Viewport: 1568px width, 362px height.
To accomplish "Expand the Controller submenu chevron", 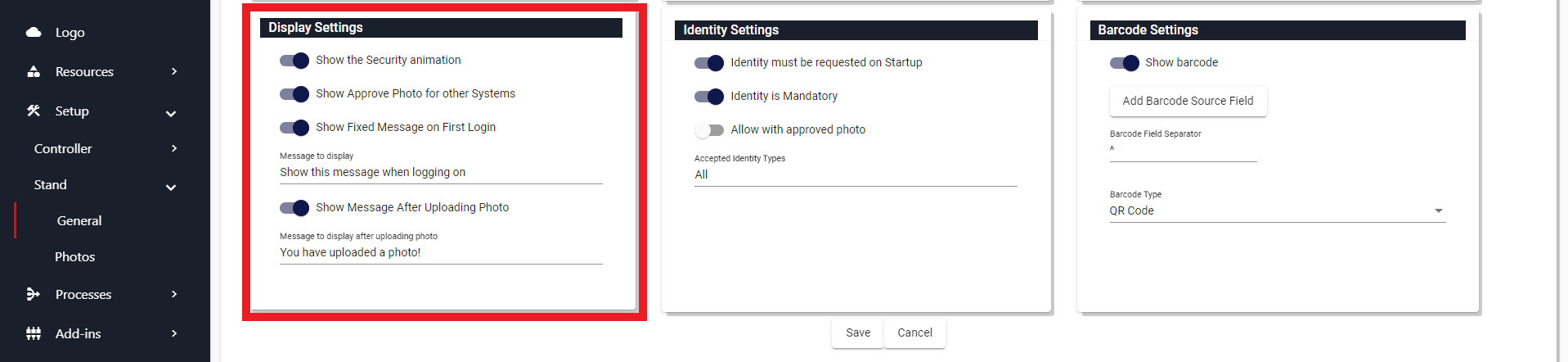I will (x=174, y=148).
